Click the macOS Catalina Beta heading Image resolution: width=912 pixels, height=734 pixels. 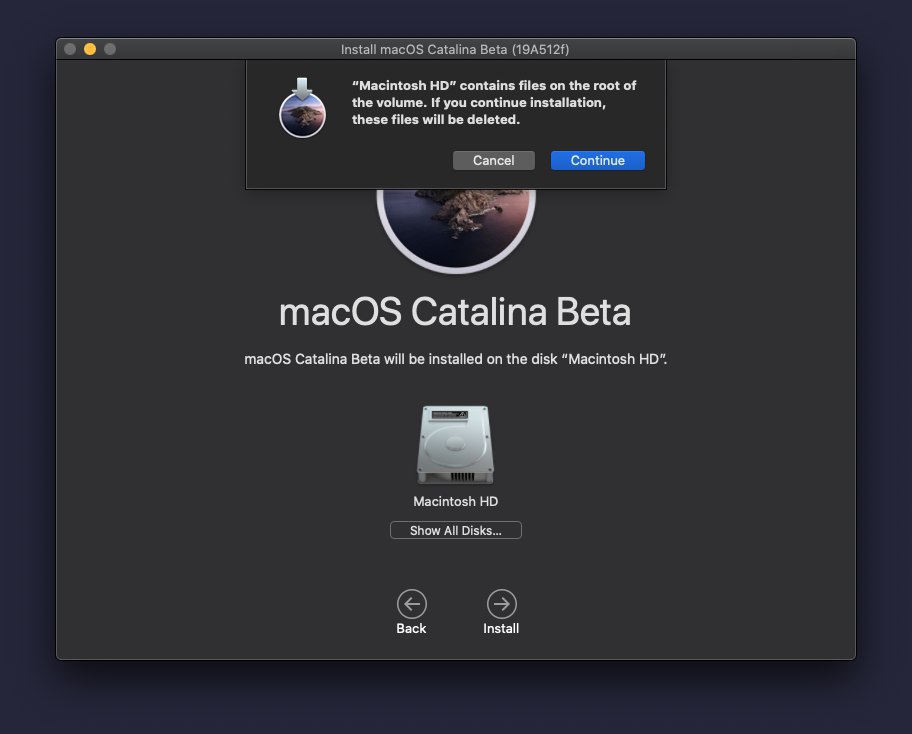coord(455,312)
